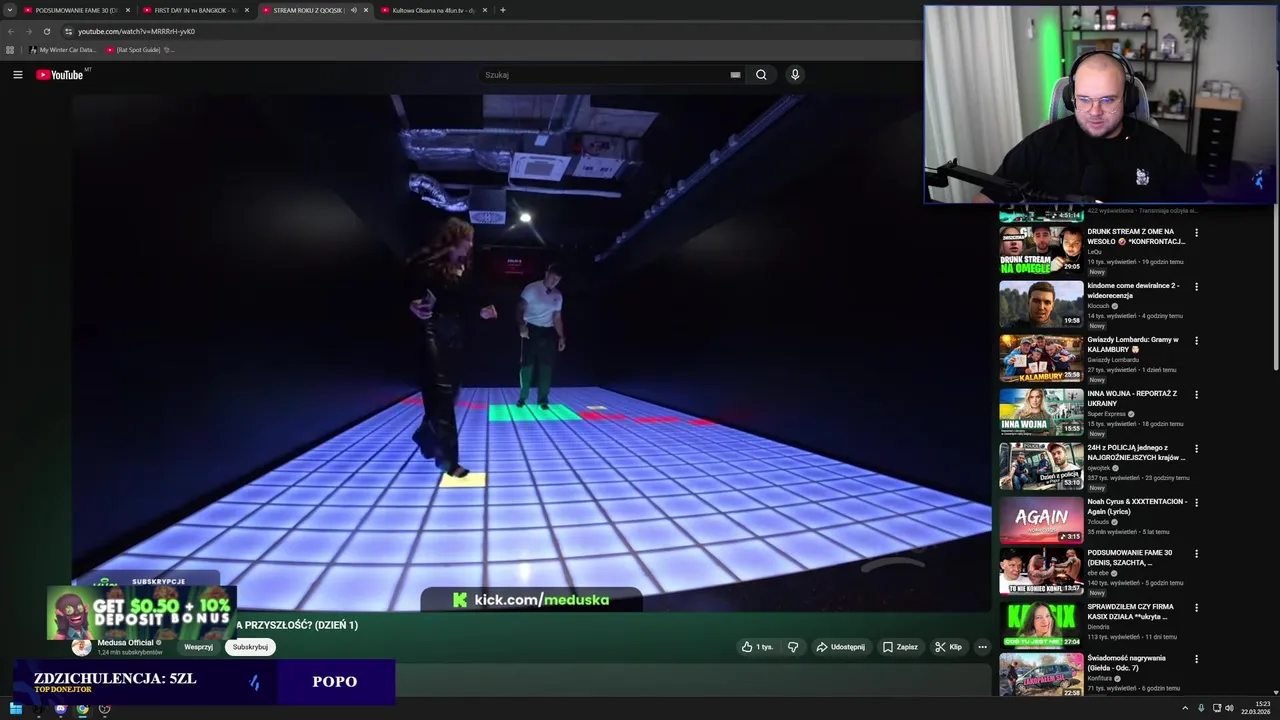Go forward in browser history

pyautogui.click(x=28, y=31)
